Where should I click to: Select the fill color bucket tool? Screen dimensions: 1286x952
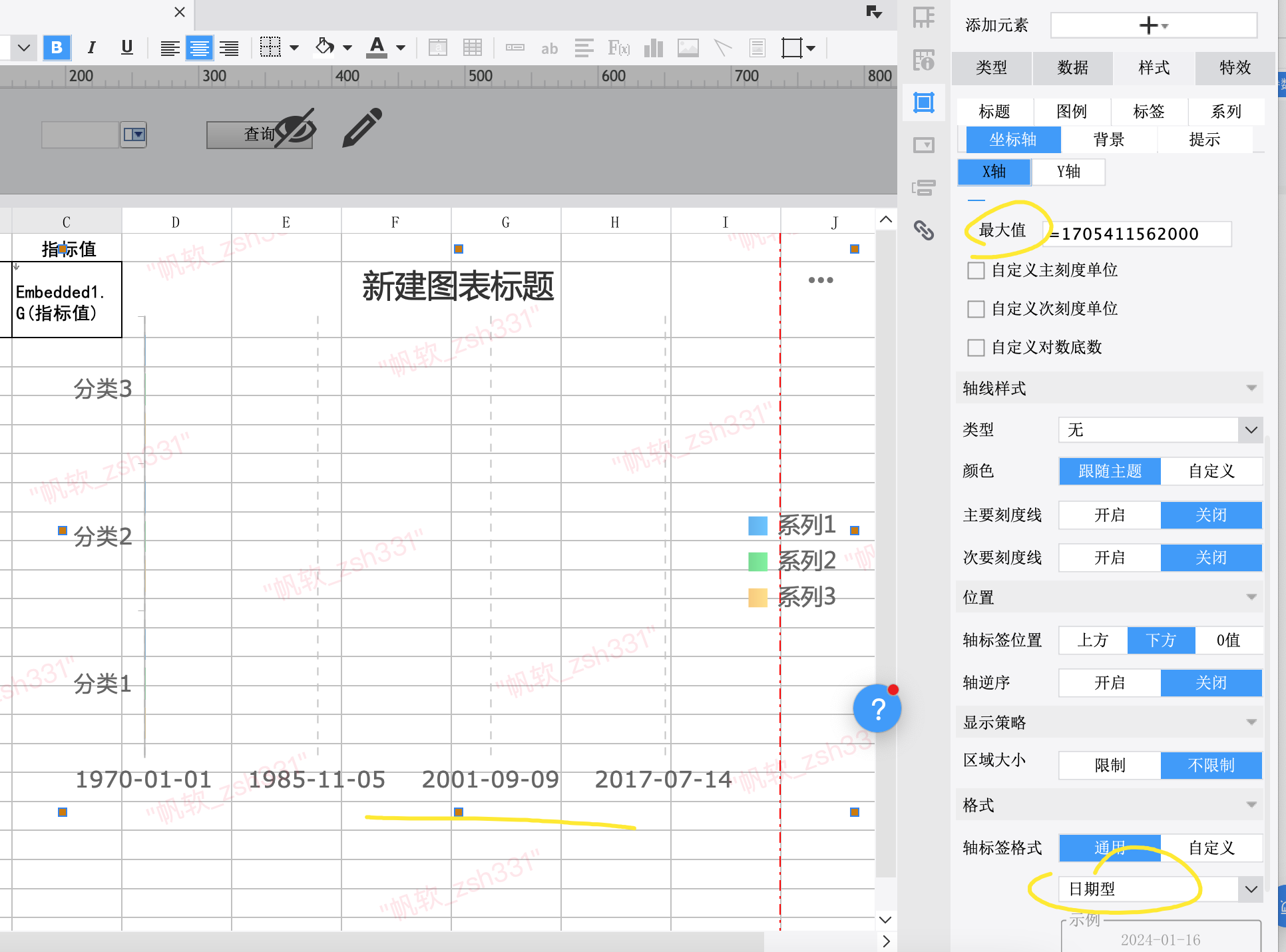pyautogui.click(x=325, y=47)
